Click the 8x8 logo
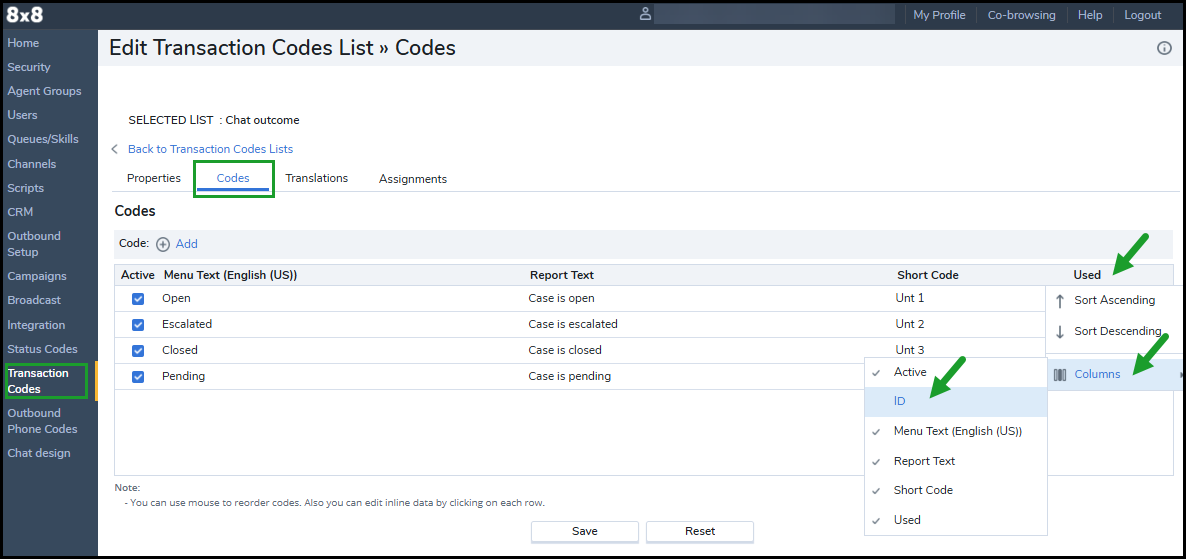 click(x=24, y=15)
